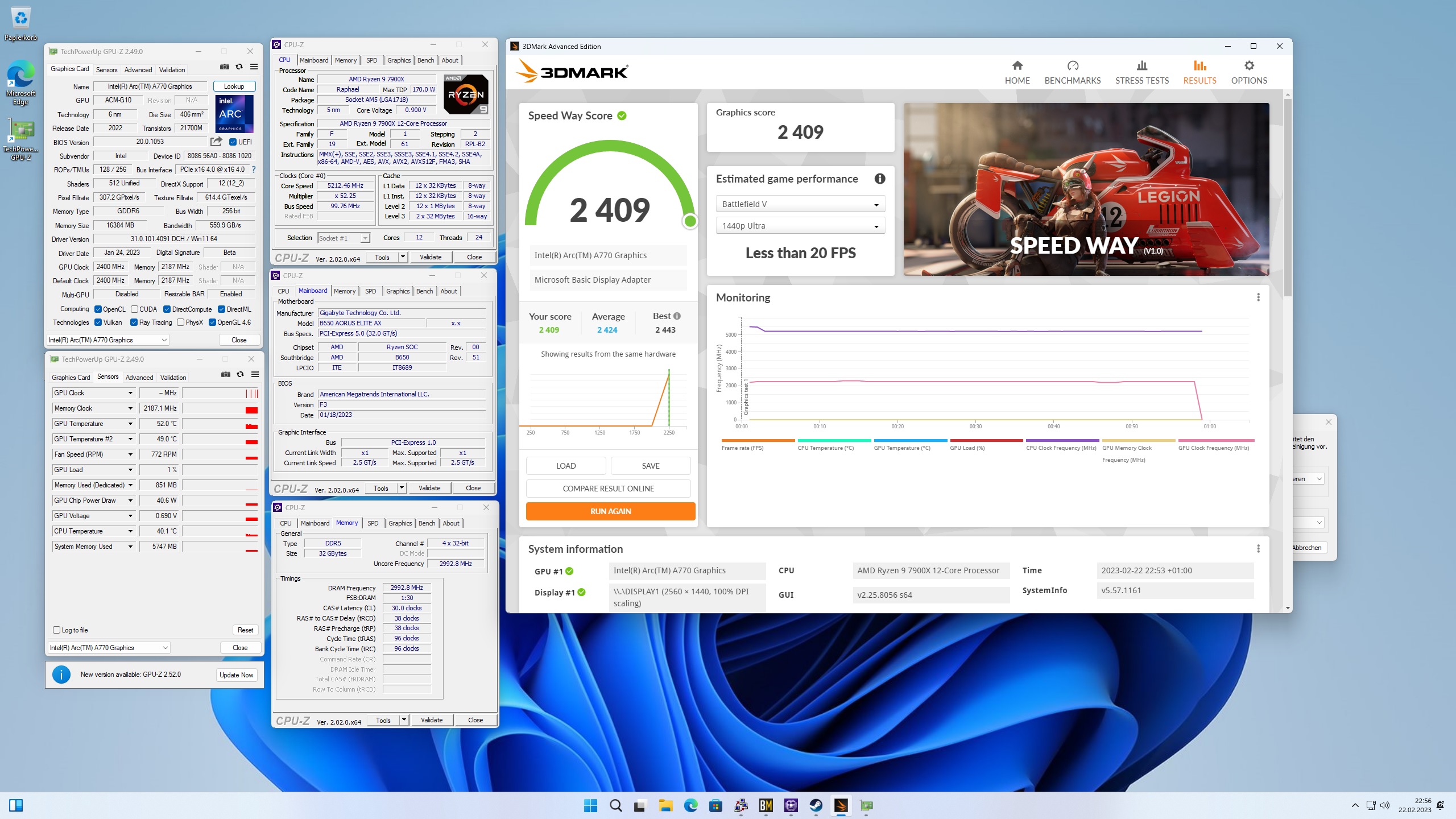Open the 1440p Ultra resolution dropdown
Image resolution: width=1456 pixels, height=819 pixels.
[x=800, y=226]
